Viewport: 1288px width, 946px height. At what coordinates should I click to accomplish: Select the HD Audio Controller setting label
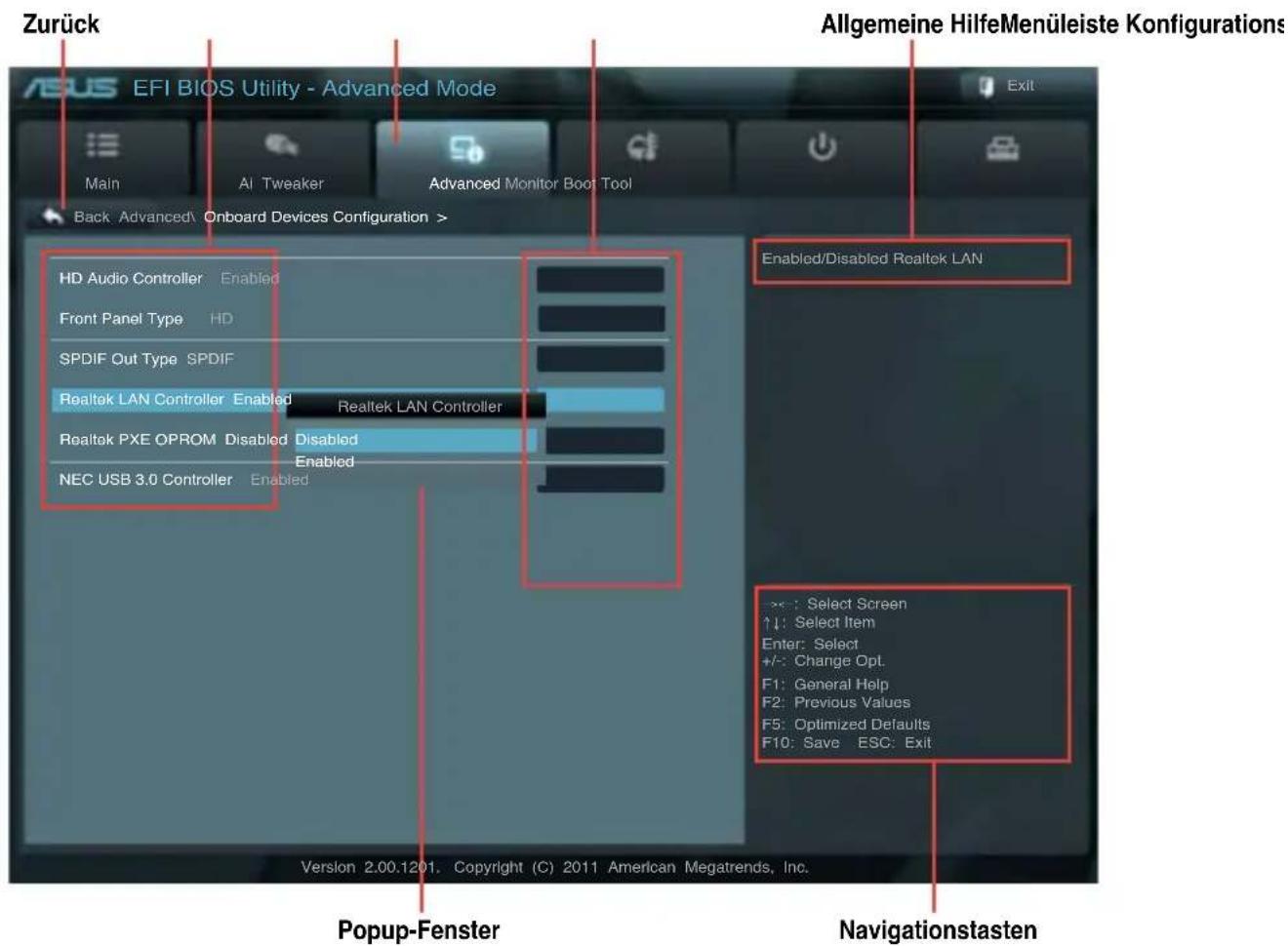tap(131, 278)
